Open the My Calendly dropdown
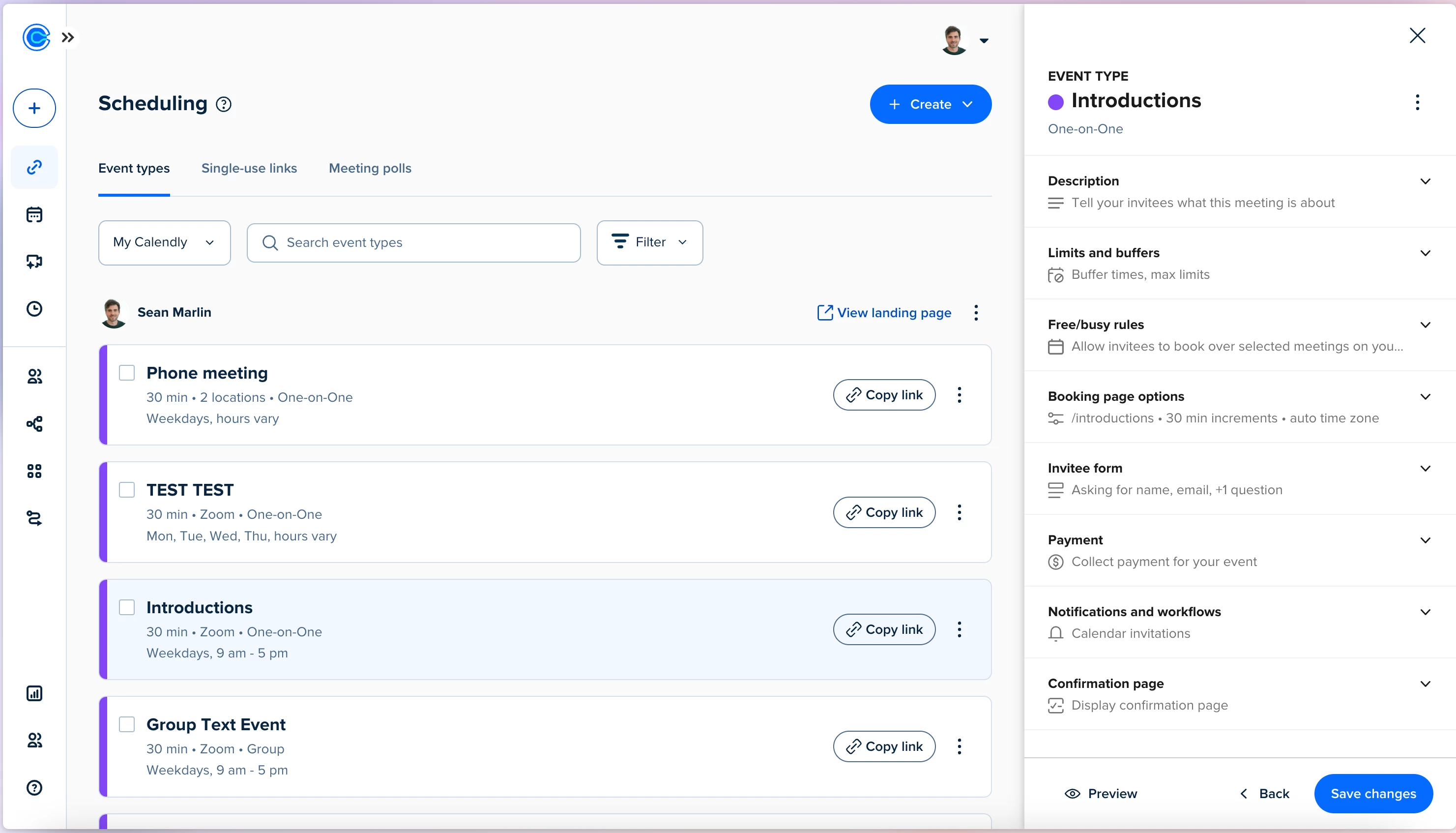Screen dimensions: 1456x833 165,242
